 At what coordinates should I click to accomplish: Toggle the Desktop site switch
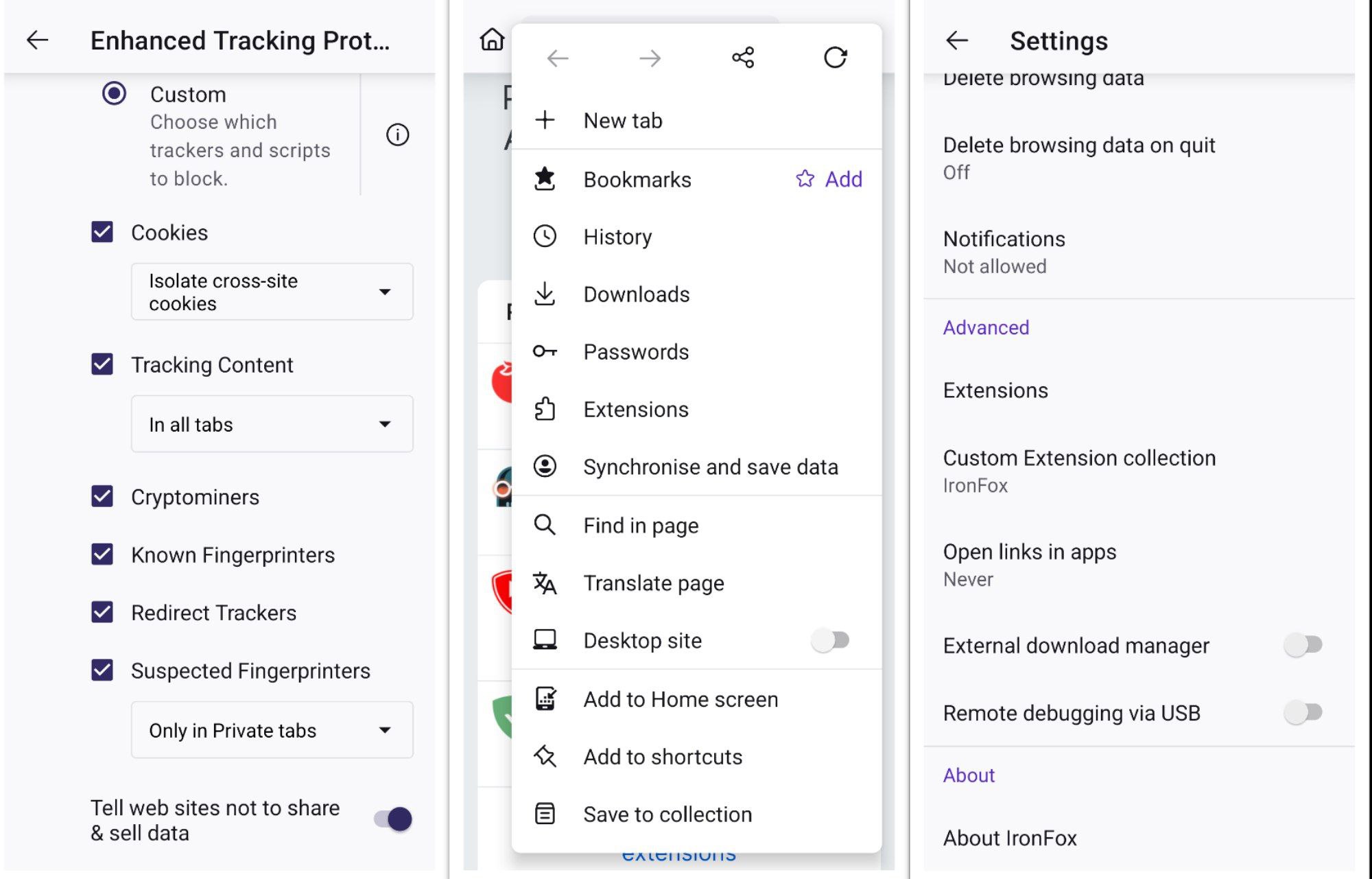click(x=830, y=640)
